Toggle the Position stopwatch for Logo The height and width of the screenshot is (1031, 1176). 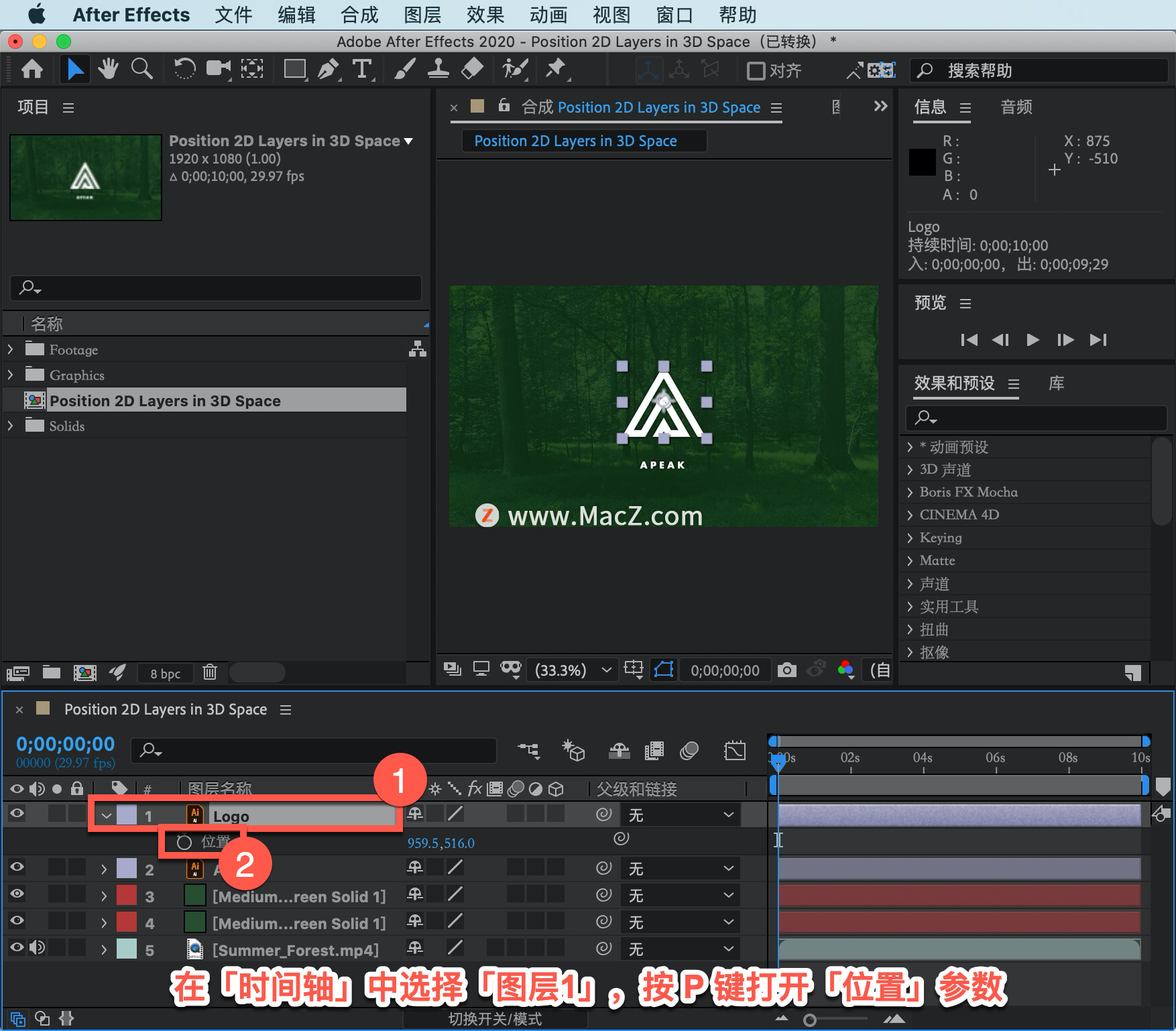(x=184, y=842)
